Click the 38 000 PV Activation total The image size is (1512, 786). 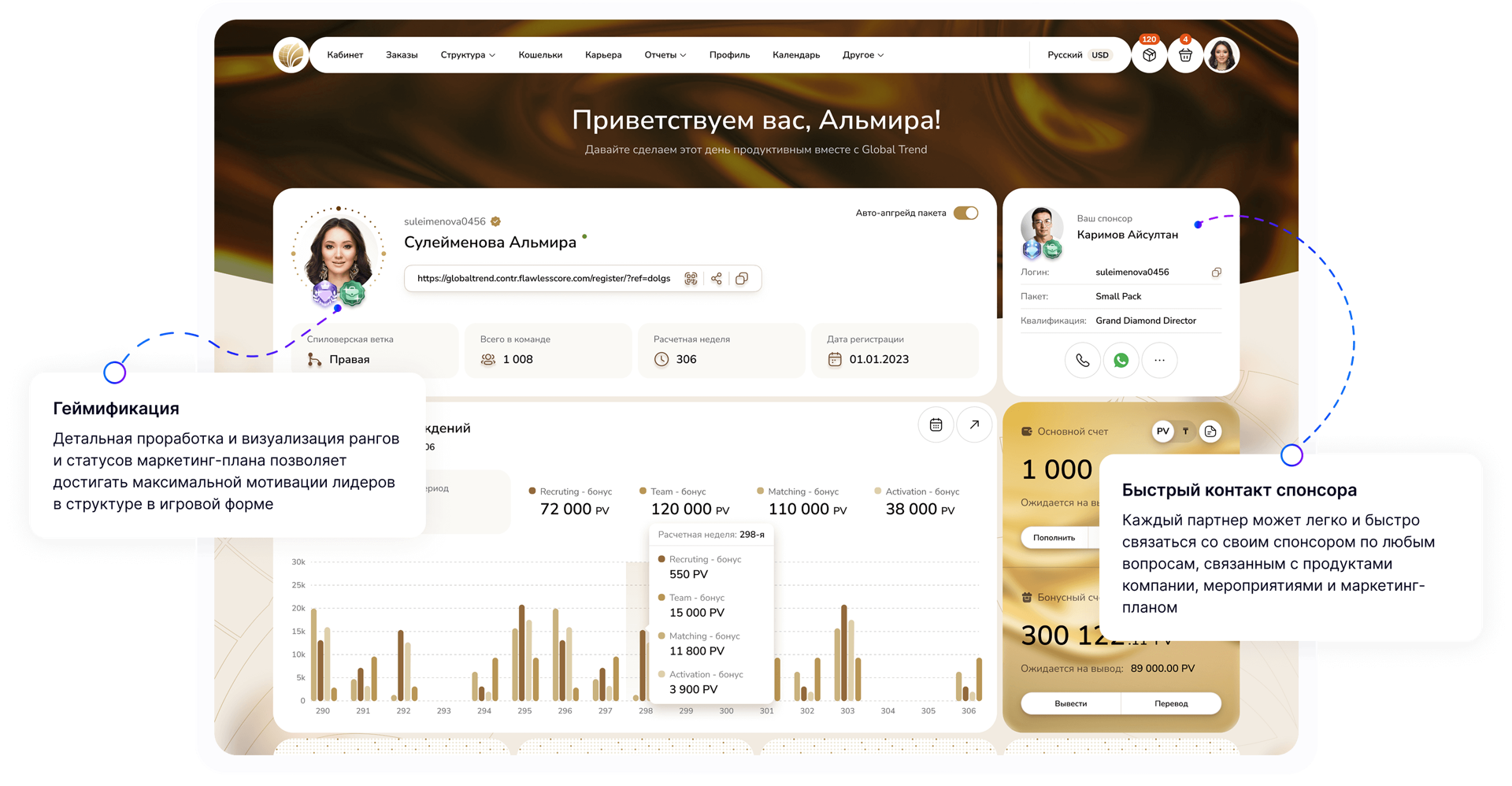point(920,510)
